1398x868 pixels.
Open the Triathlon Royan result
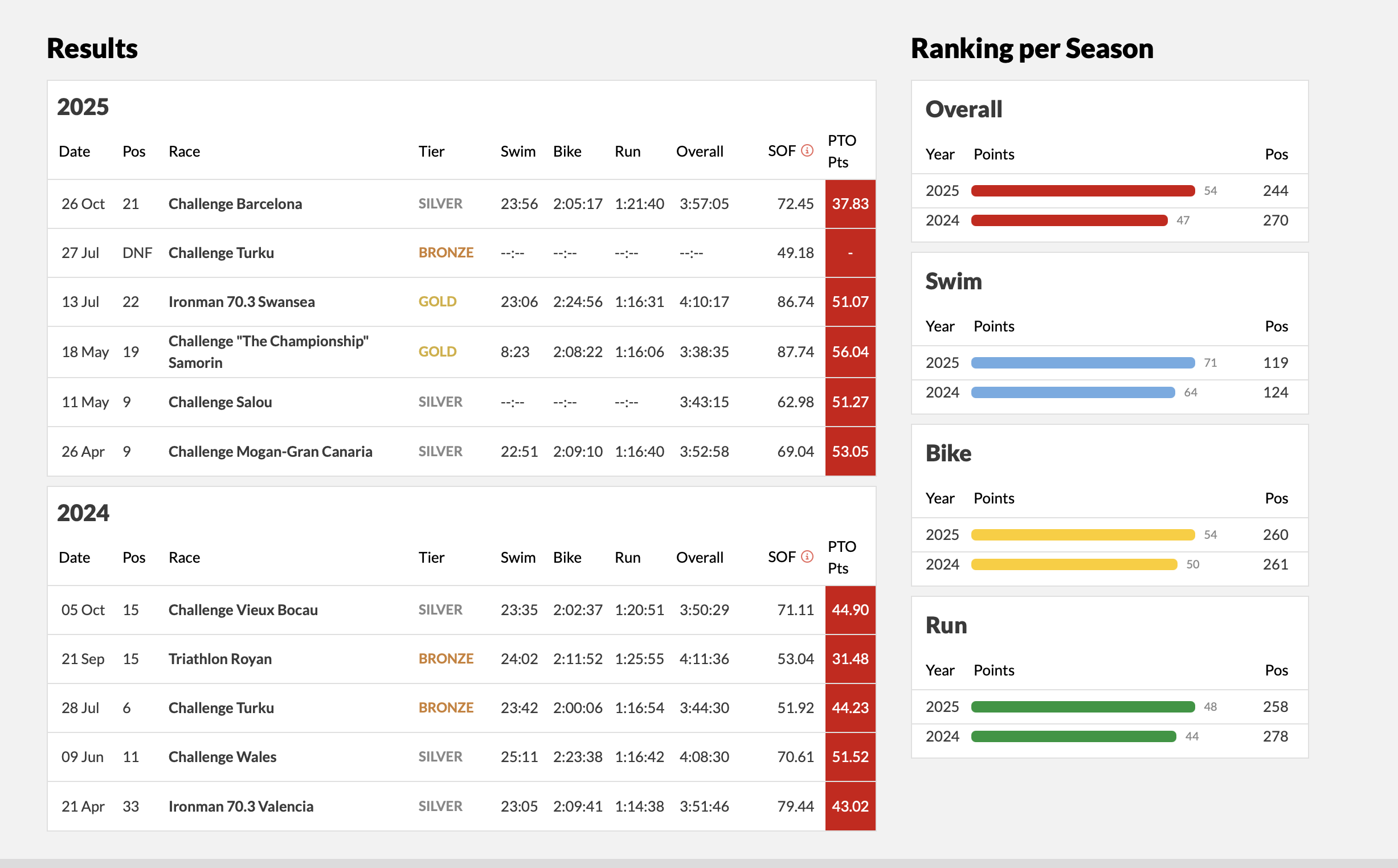pos(220,659)
